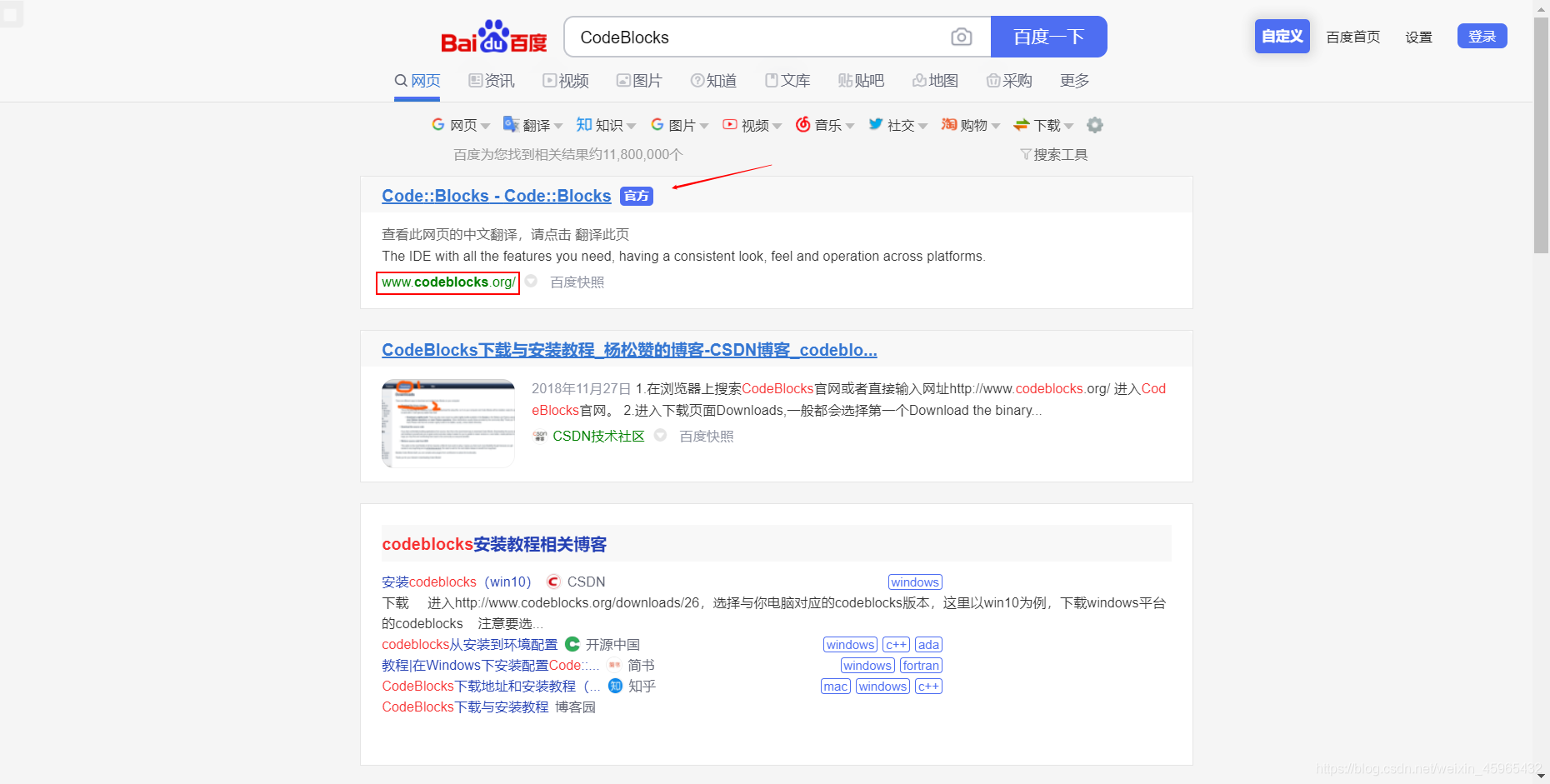Expand the 翻译 dropdown arrow
Screen dimensions: 1550x784
click(x=557, y=126)
